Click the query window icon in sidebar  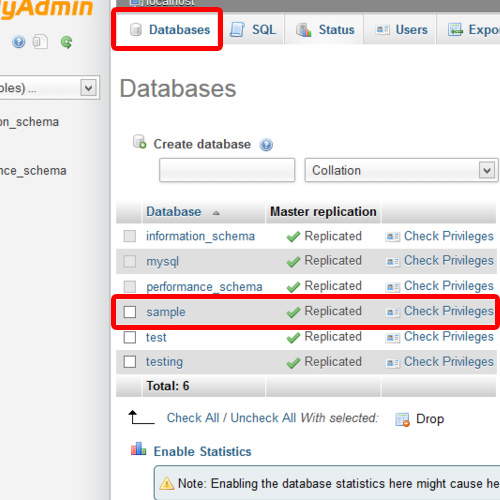(x=40, y=42)
